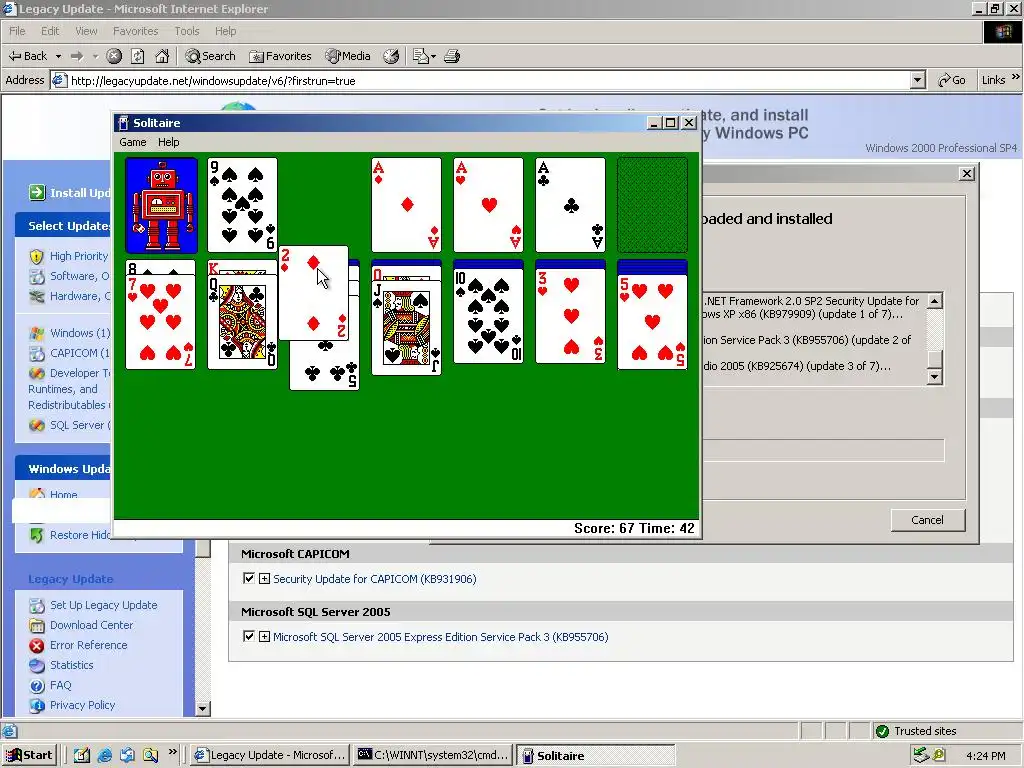Click the SQL Server category icon
The image size is (1024, 768).
tap(37, 425)
